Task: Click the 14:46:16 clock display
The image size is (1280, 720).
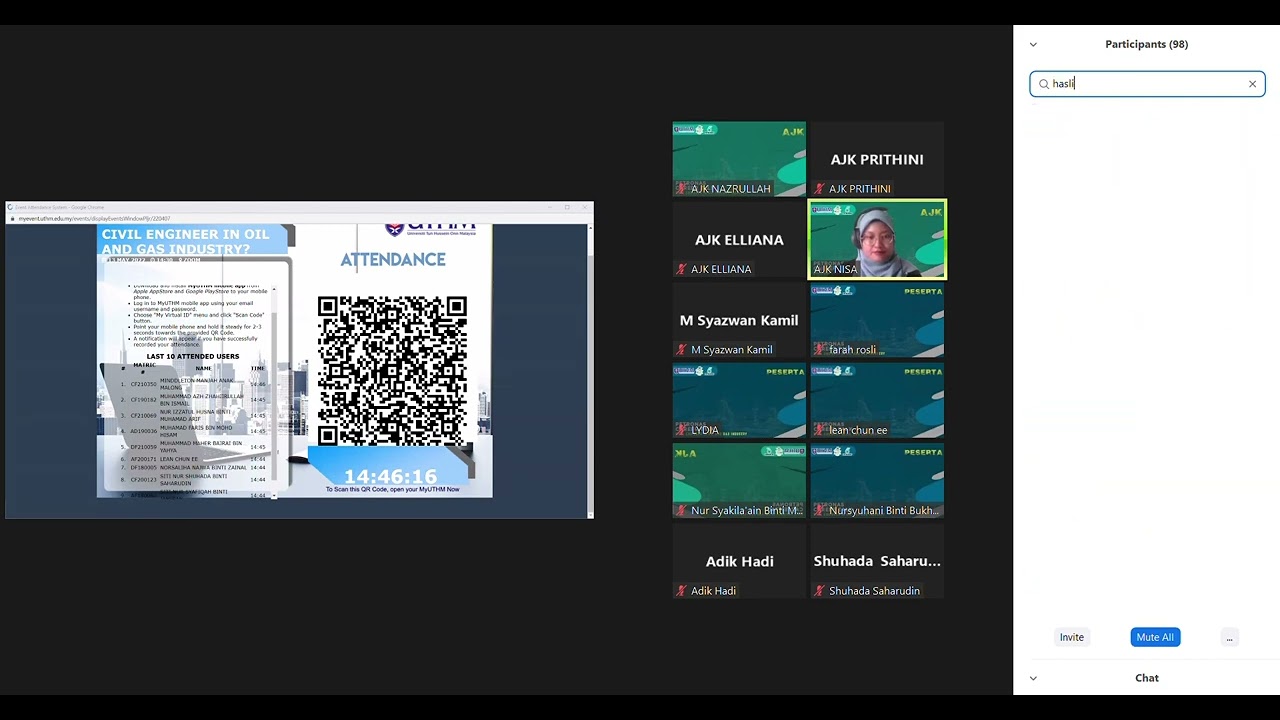Action: [391, 477]
